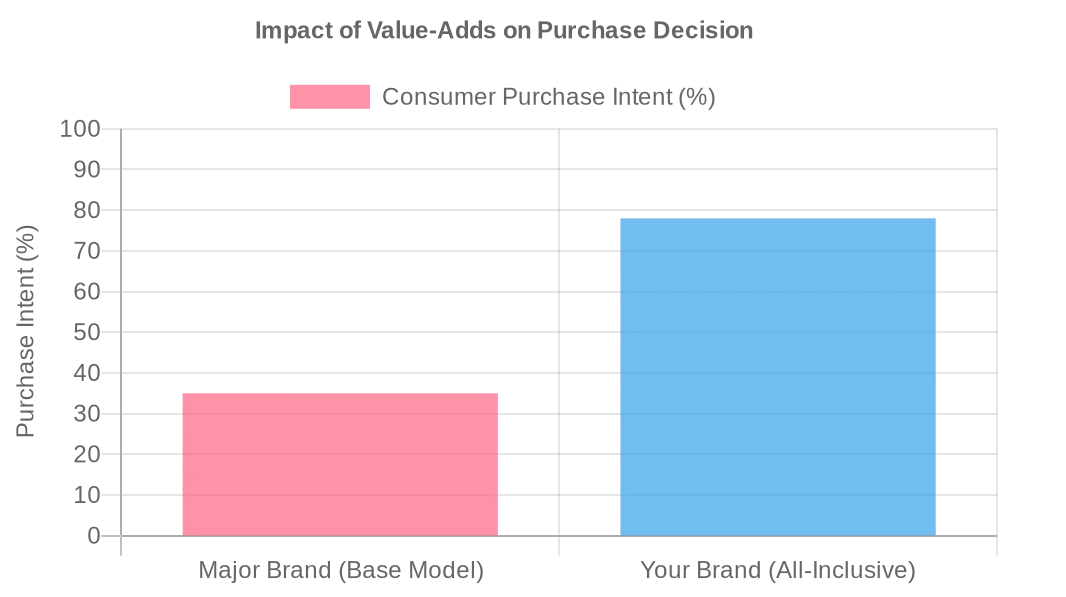Click the pink Consumer Purchase Intent legend swatch
Viewport: 1066px width, 597px height.
click(x=329, y=97)
